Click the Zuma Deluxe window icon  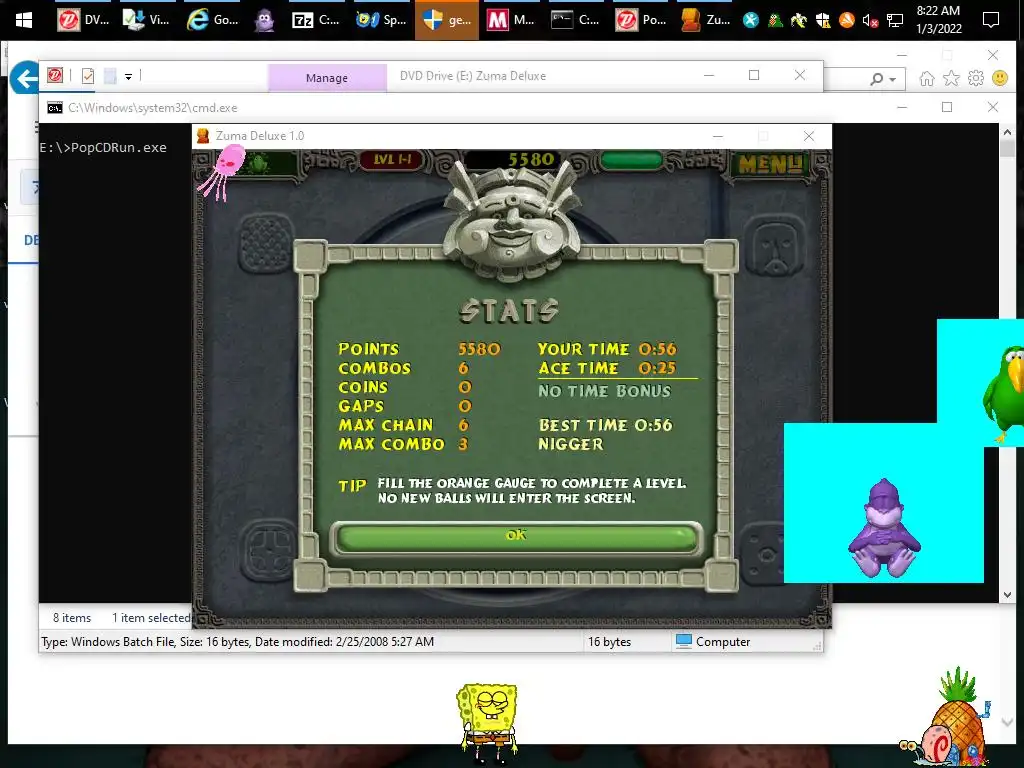tap(203, 136)
